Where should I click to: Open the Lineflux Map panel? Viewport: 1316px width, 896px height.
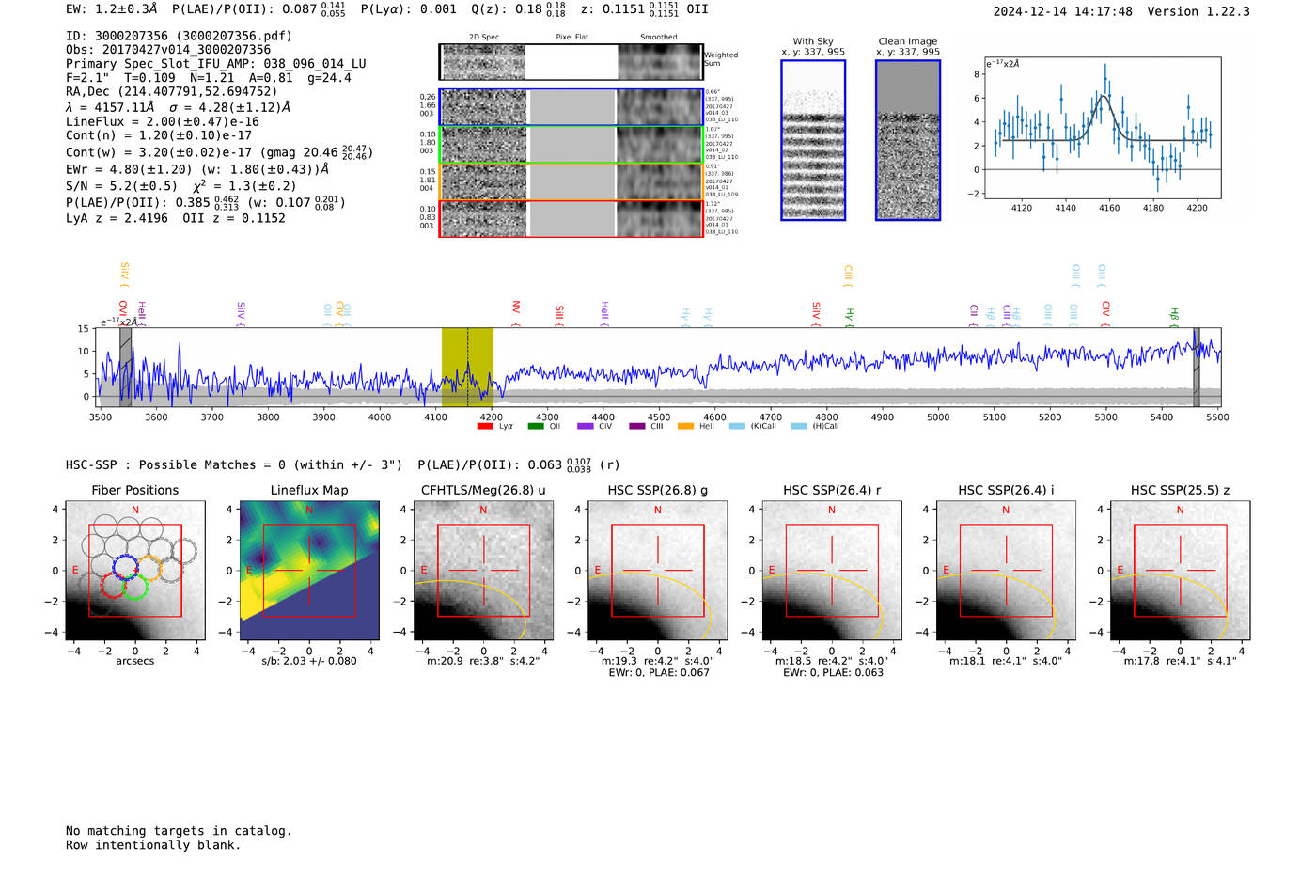click(309, 571)
